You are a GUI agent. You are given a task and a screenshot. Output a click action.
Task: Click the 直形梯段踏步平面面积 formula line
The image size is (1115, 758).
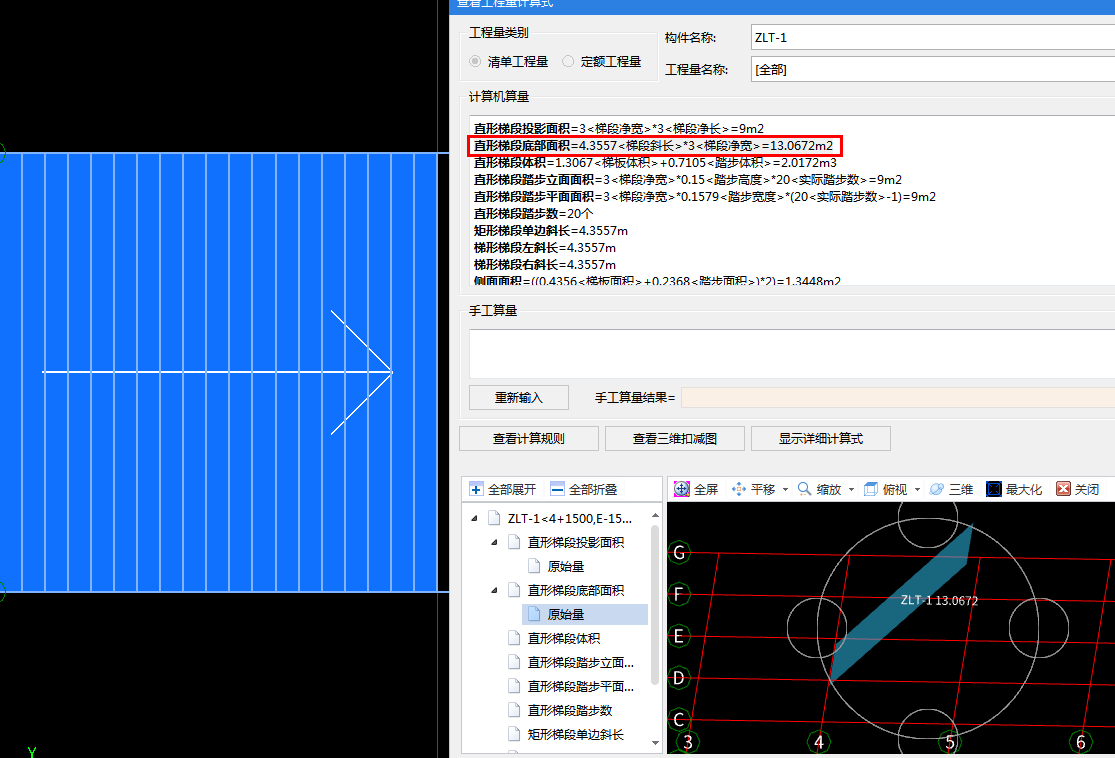pos(705,197)
